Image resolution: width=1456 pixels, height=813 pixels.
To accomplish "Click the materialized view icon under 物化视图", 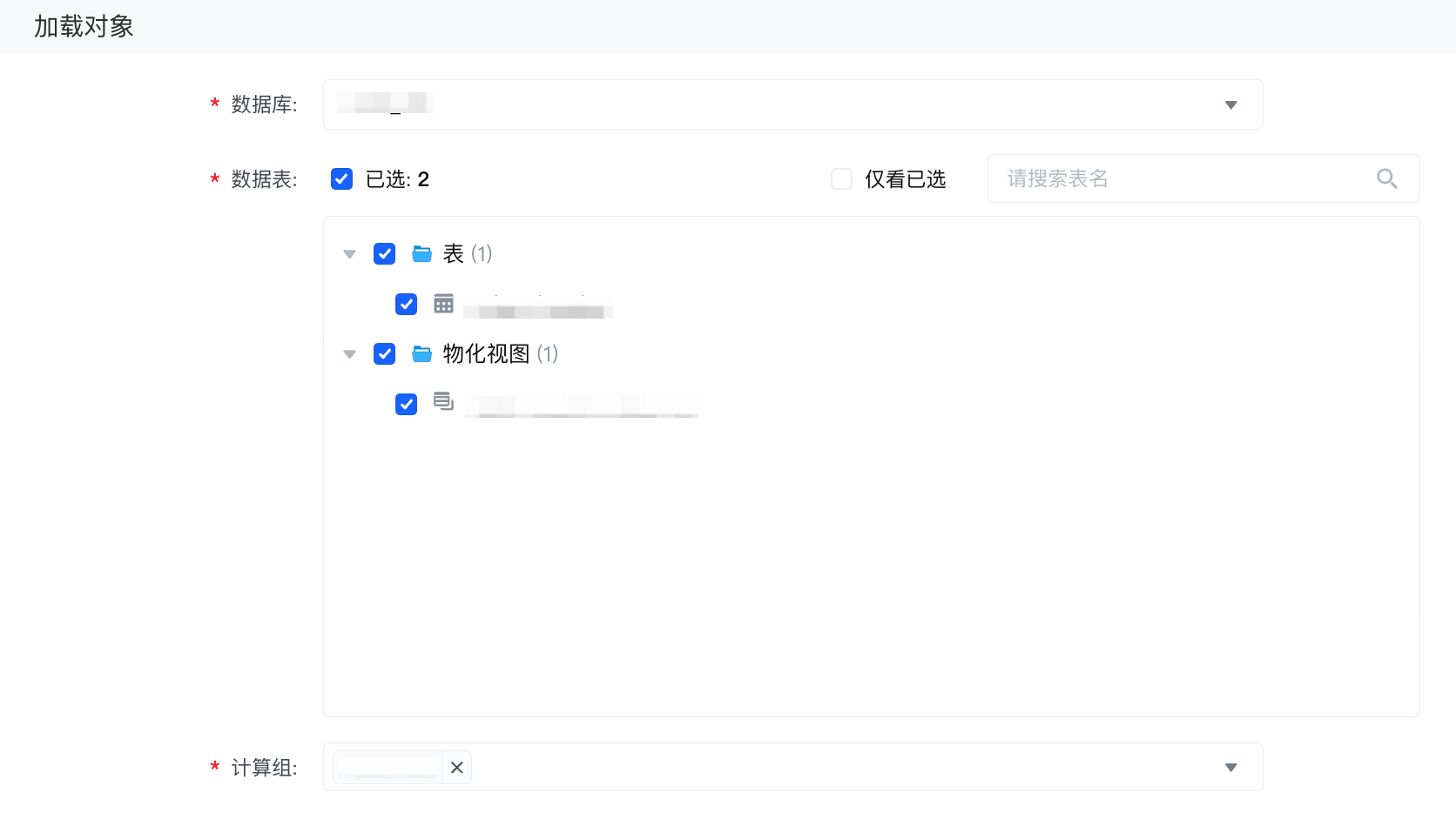I will tap(444, 401).
